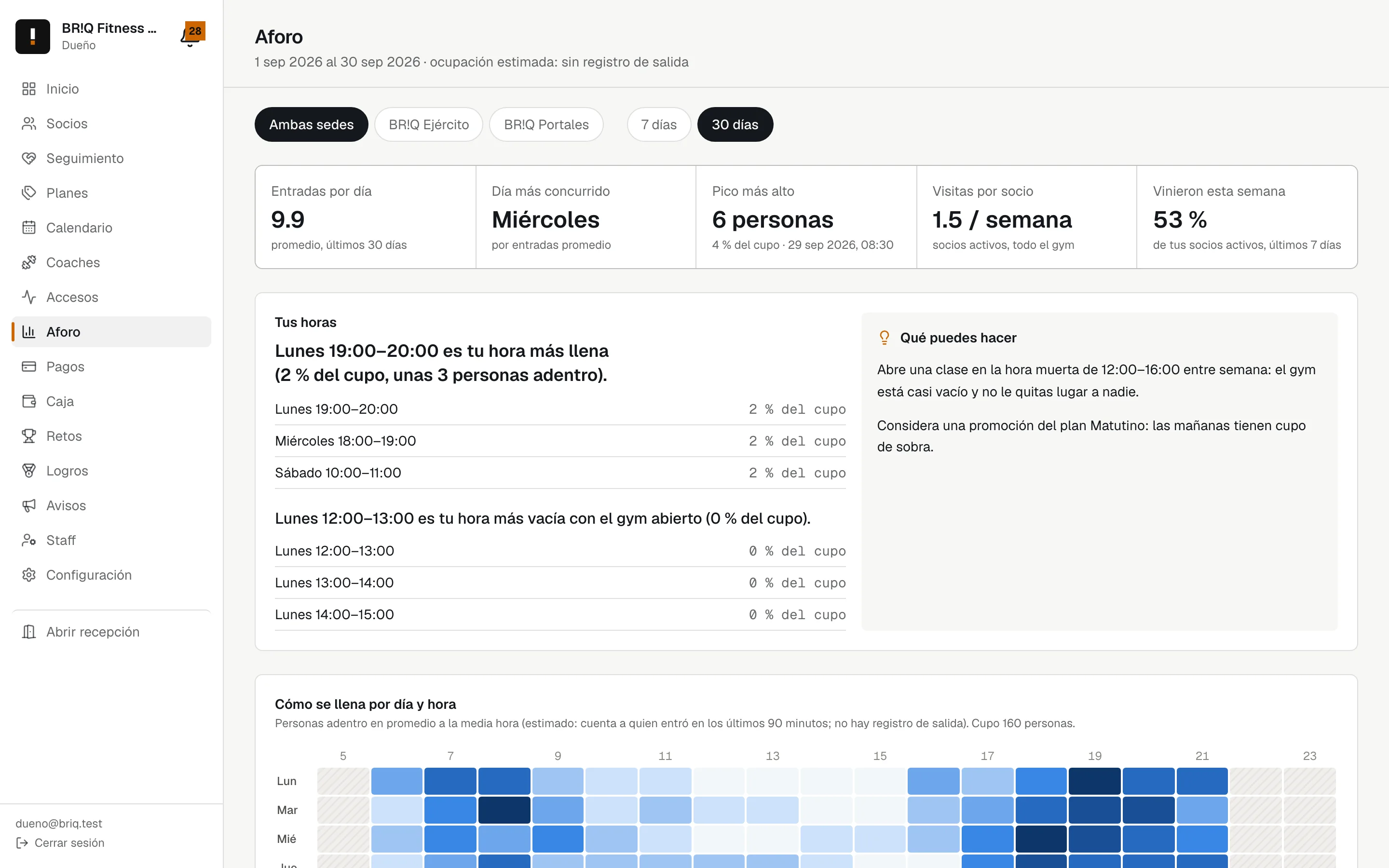Screen dimensions: 1389x868
Task: Click the Logros medal icon
Action: point(29,471)
